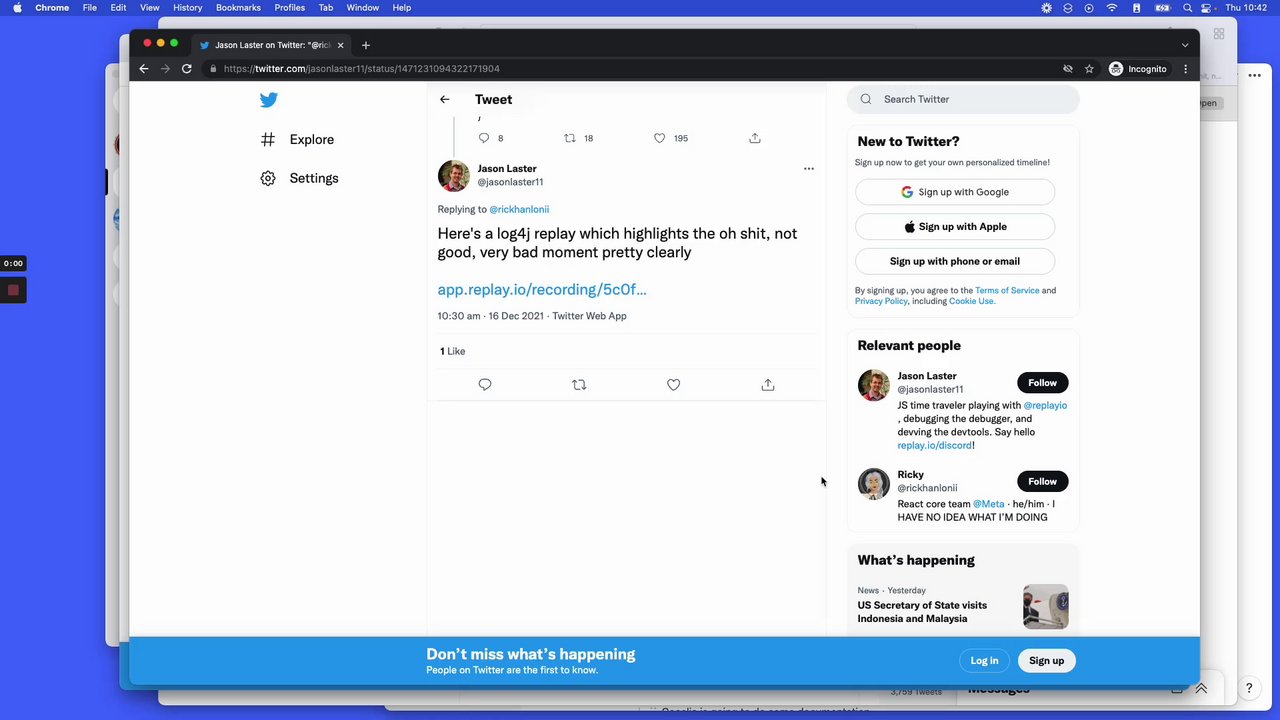Reply to Jason Laster's tweet
The image size is (1280, 720).
pyautogui.click(x=485, y=385)
